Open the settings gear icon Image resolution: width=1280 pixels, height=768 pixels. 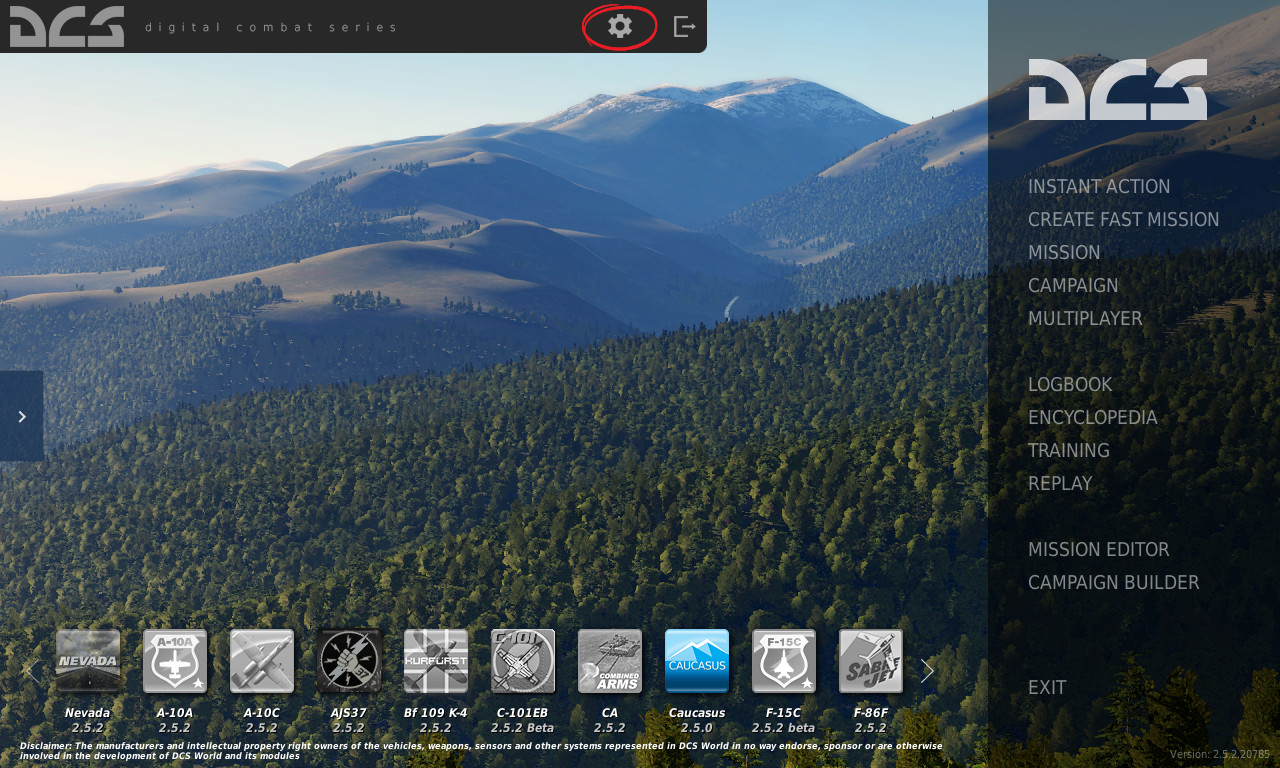[x=620, y=26]
